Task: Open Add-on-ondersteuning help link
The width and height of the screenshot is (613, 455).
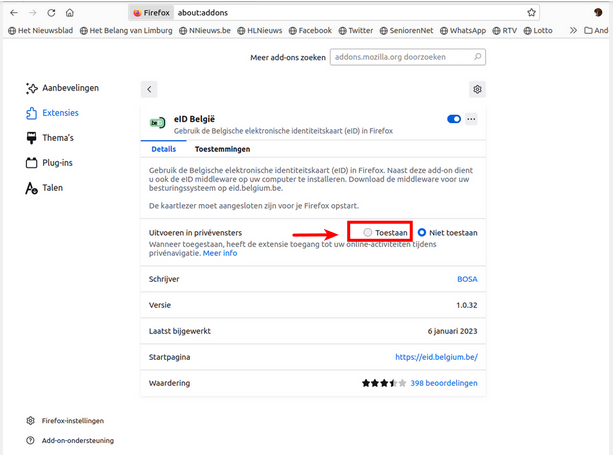Action: (70, 441)
